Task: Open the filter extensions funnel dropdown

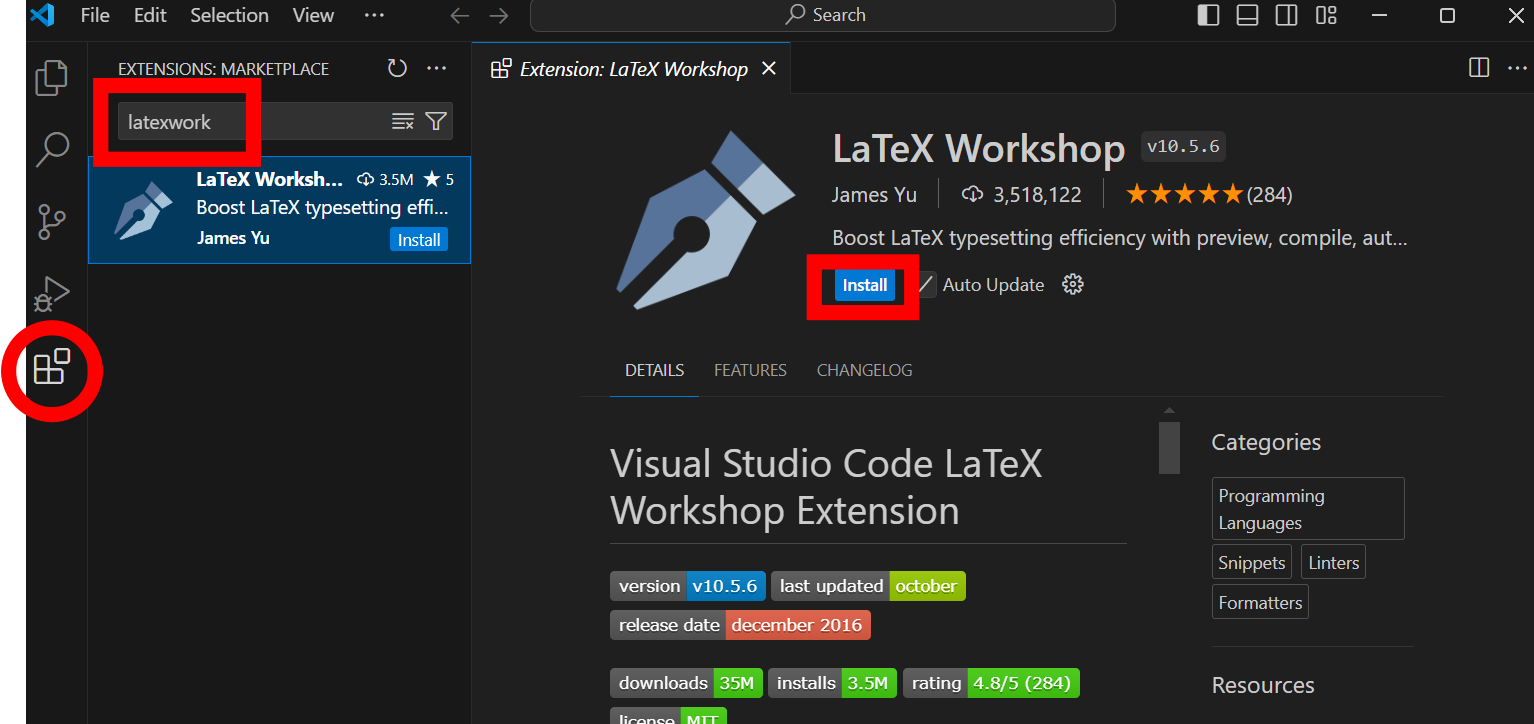Action: pyautogui.click(x=435, y=120)
